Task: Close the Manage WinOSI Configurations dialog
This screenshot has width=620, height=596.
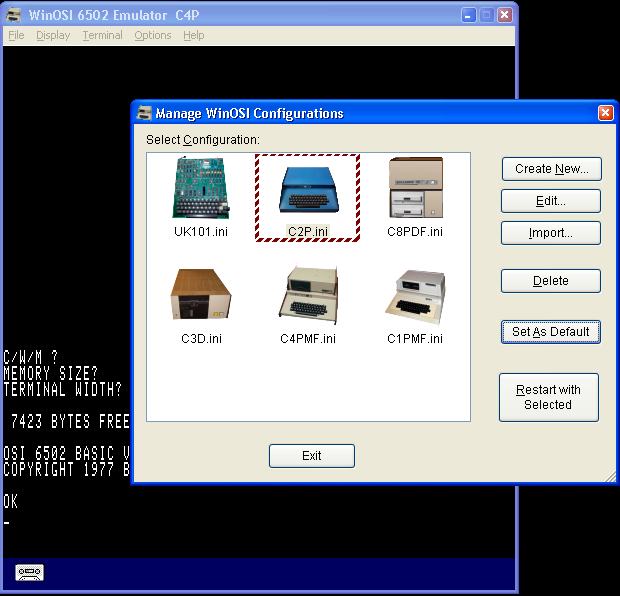Action: (605, 113)
